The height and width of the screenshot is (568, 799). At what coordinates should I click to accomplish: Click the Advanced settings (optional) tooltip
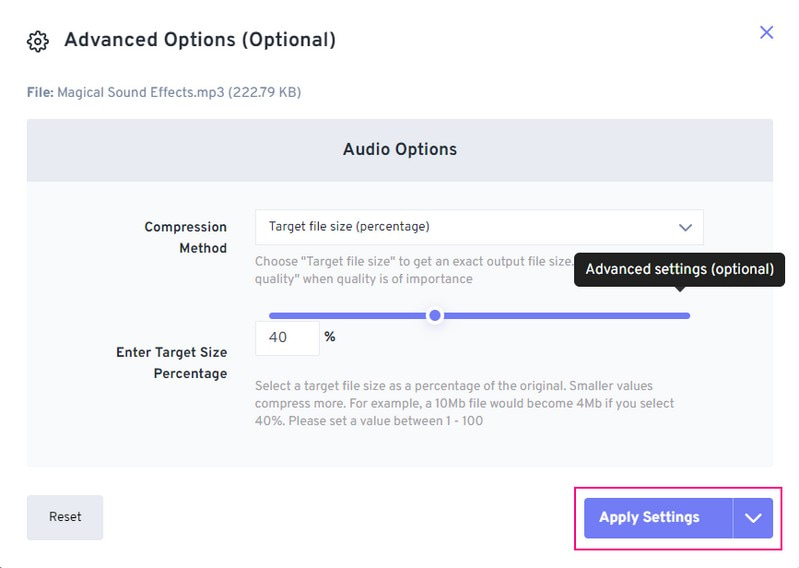[x=679, y=269]
